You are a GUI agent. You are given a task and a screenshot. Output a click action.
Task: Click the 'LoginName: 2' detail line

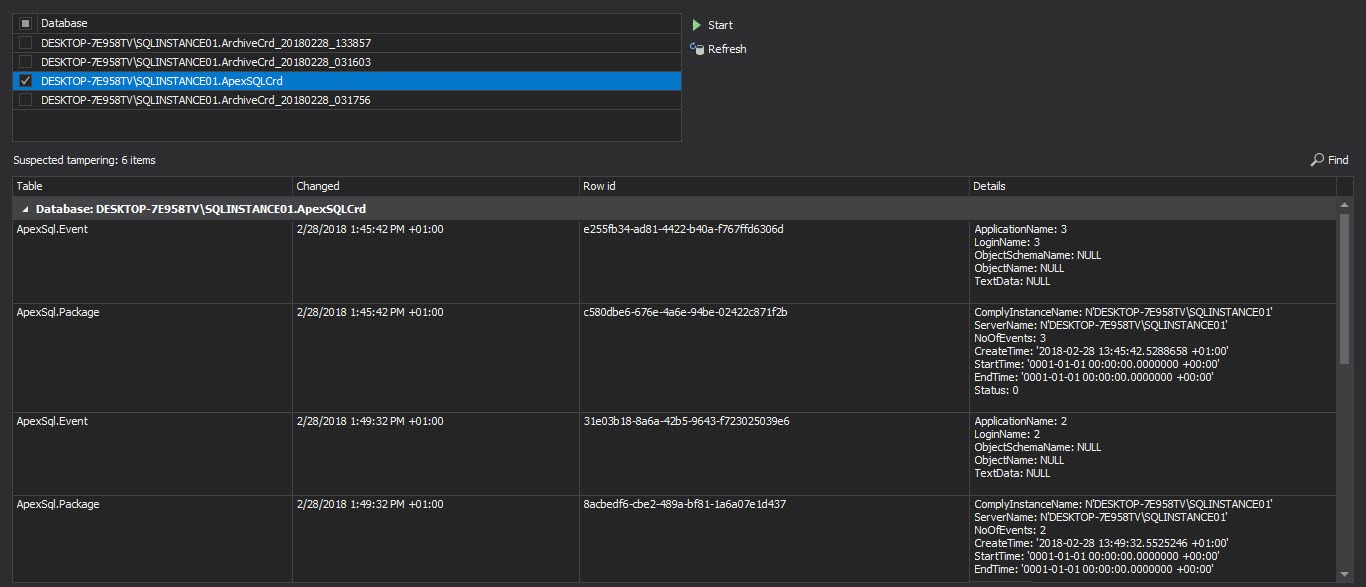click(x=1007, y=434)
